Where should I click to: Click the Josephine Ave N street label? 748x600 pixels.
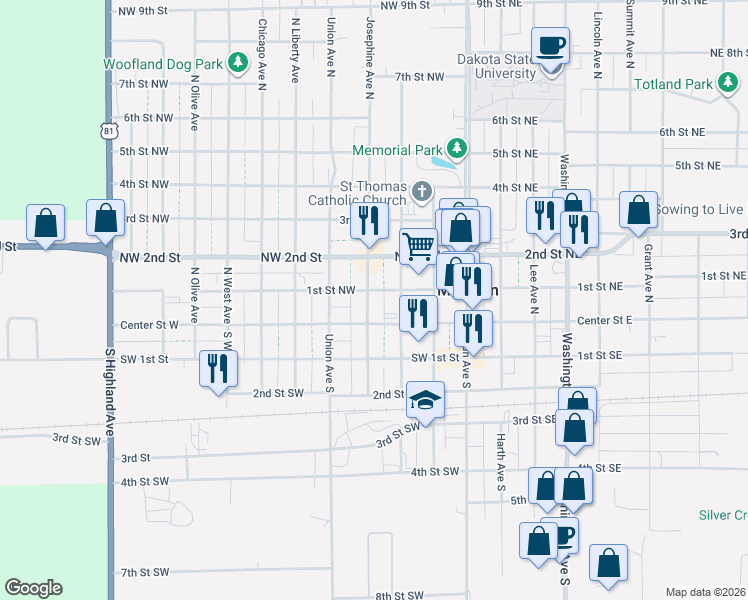(x=370, y=58)
